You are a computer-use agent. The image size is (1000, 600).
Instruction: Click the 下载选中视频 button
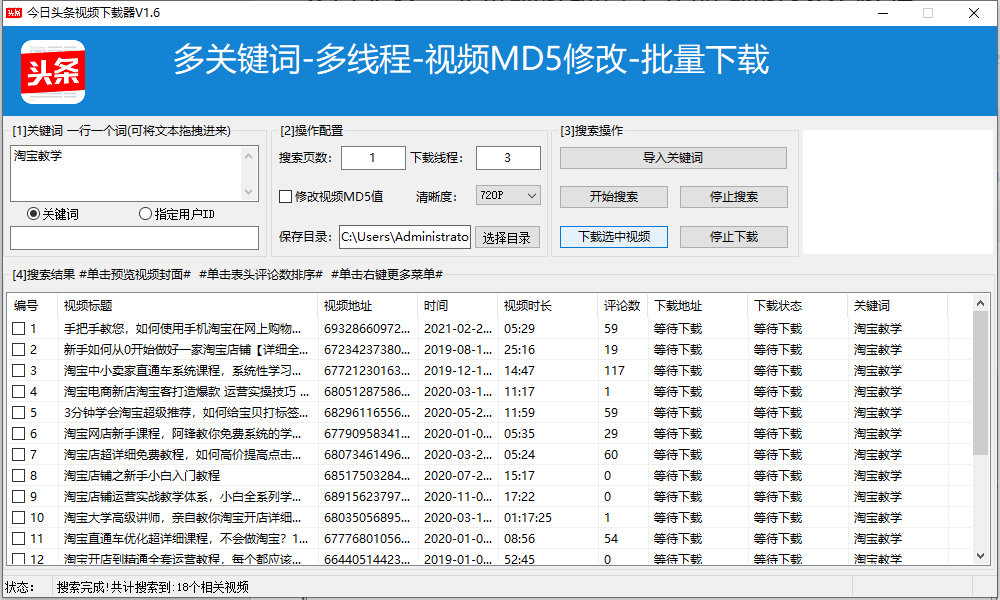click(614, 237)
